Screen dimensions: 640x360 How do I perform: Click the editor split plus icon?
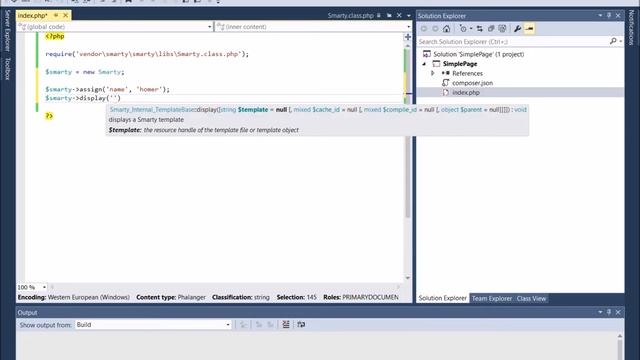click(408, 37)
